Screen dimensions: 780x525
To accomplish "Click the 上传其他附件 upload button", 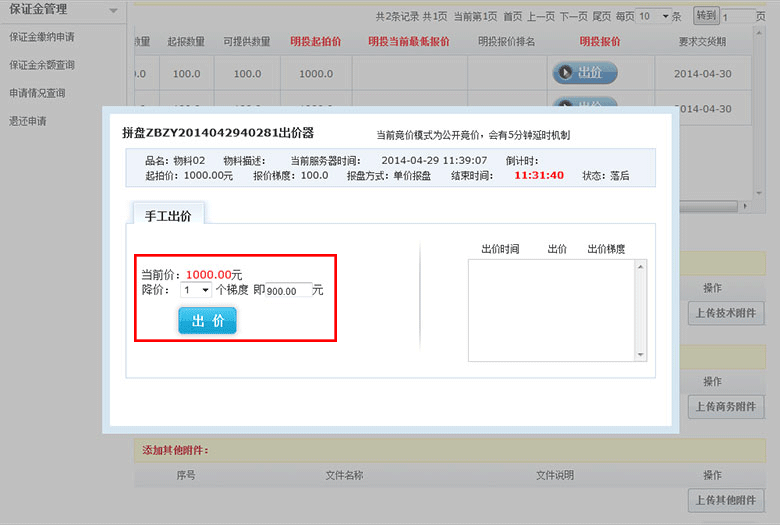I will tap(726, 500).
